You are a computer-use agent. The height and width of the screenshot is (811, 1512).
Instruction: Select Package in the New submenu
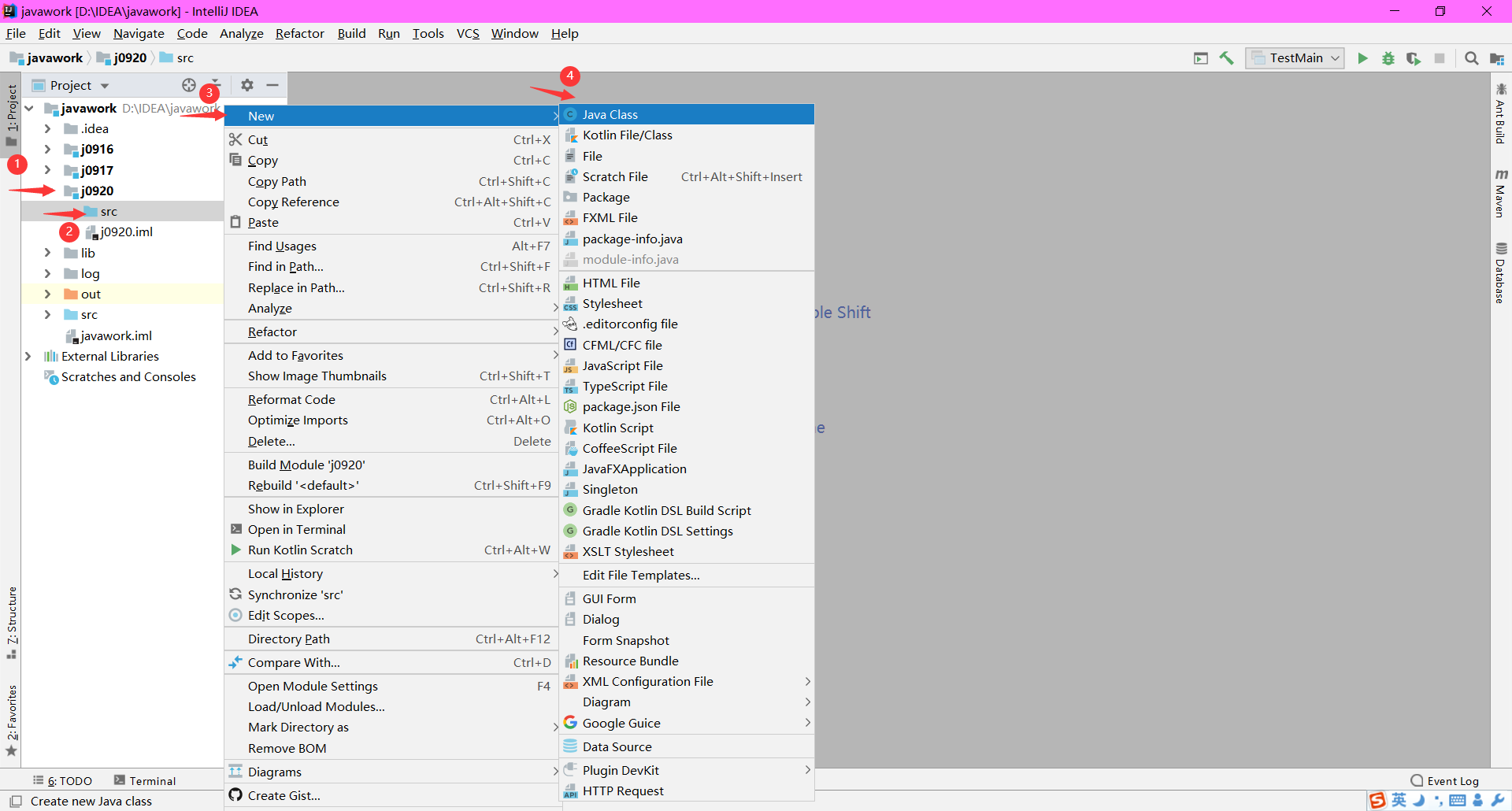point(686,197)
